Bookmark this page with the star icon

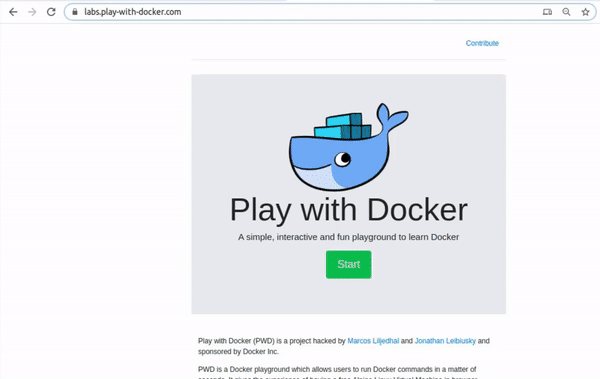click(x=585, y=12)
